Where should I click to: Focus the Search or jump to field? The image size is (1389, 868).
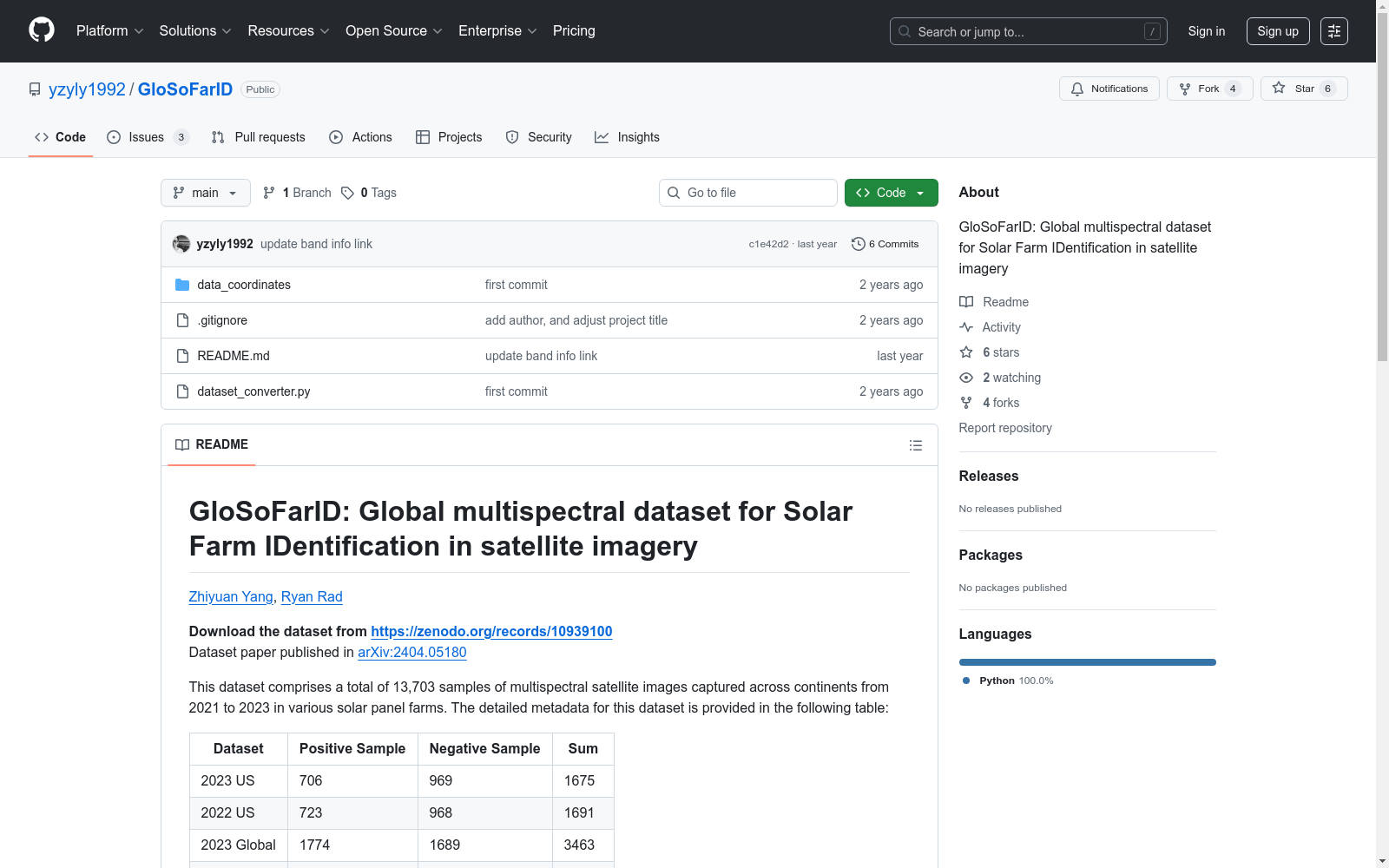point(1029,31)
